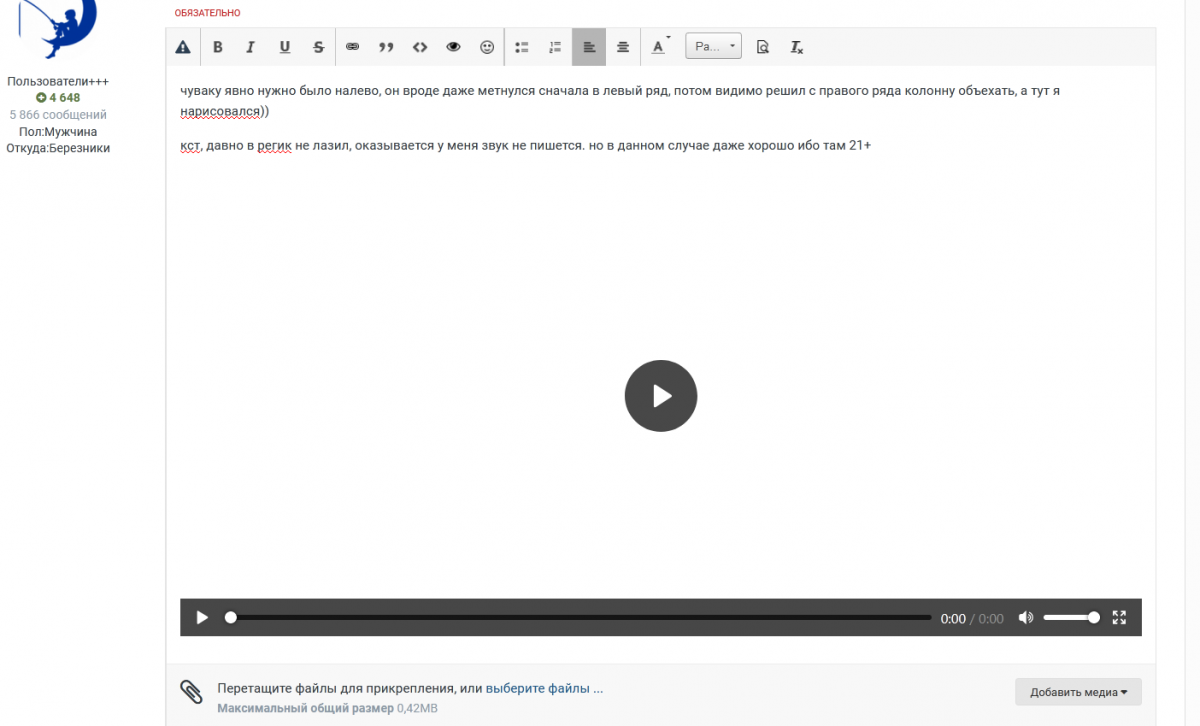The height and width of the screenshot is (726, 1200).
Task: Insert a numbered list
Action: click(555, 47)
